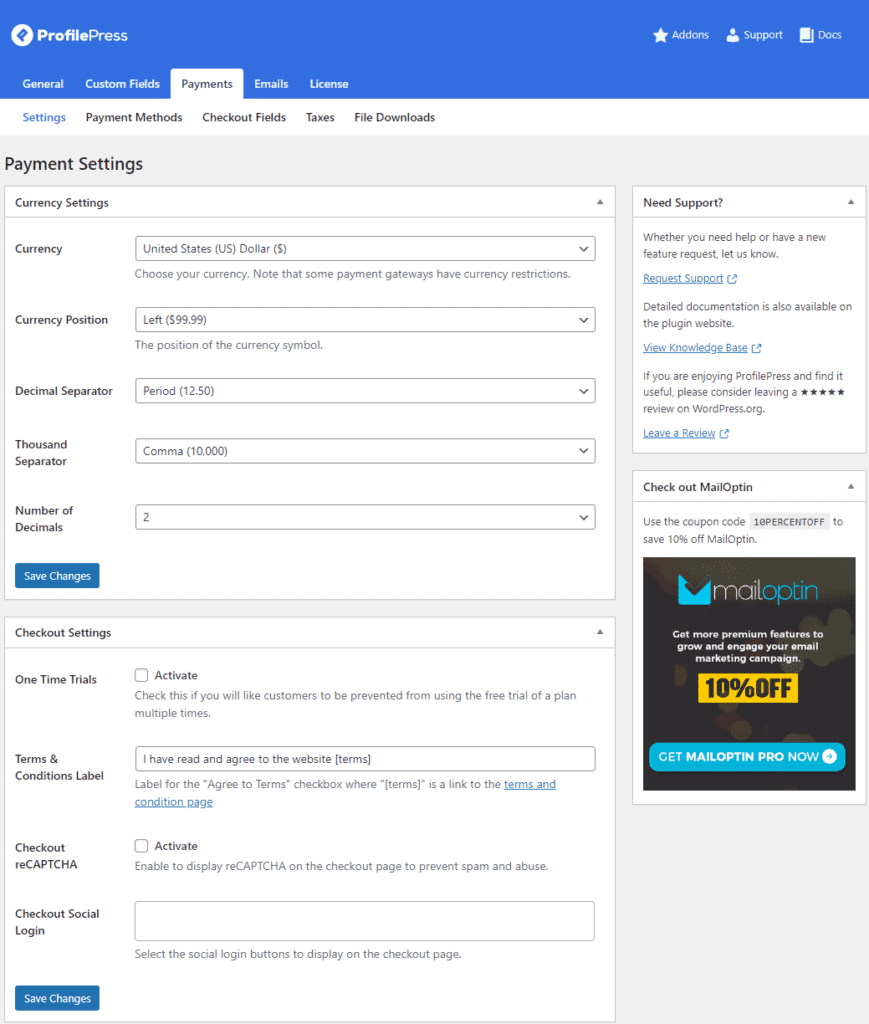The height and width of the screenshot is (1024, 869).
Task: Click the Request Support link
Action: tap(683, 279)
